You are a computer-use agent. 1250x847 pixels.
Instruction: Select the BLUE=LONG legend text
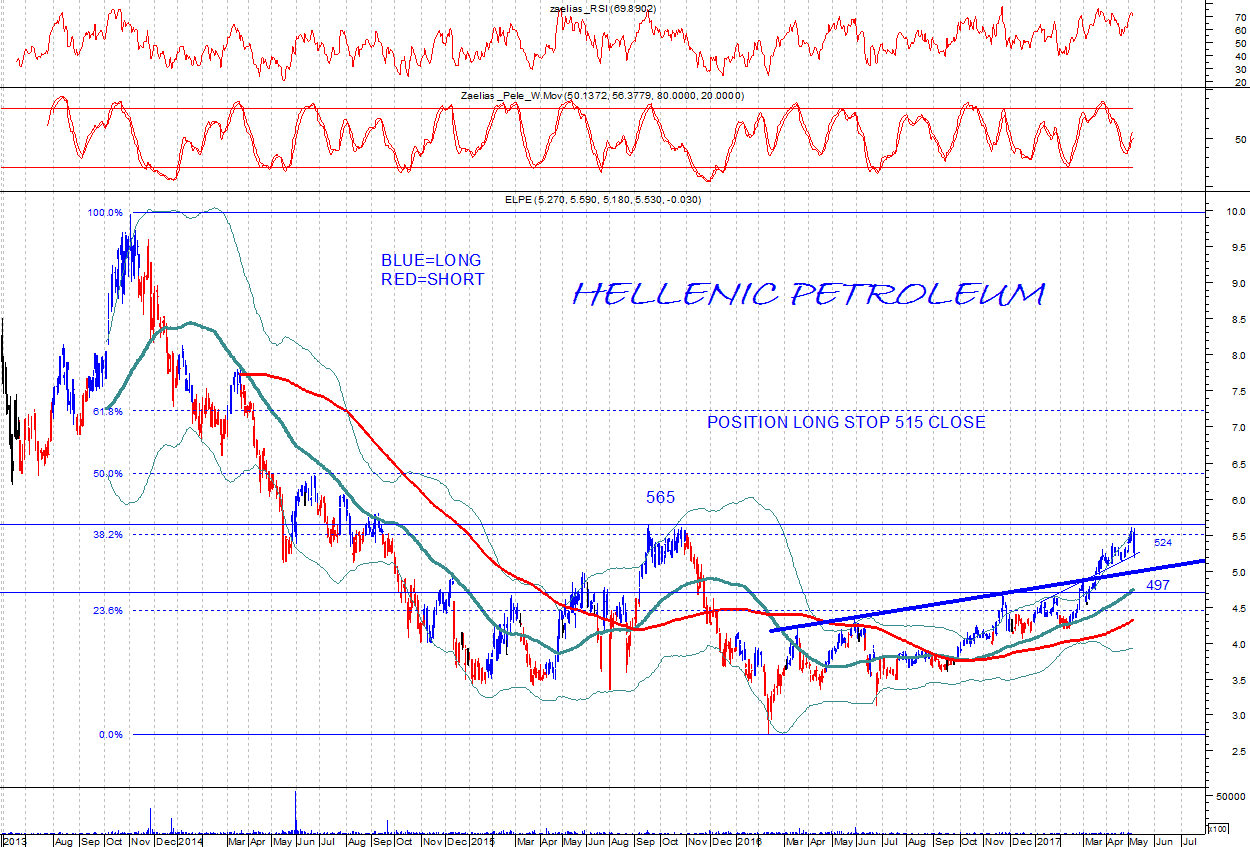pos(431,261)
